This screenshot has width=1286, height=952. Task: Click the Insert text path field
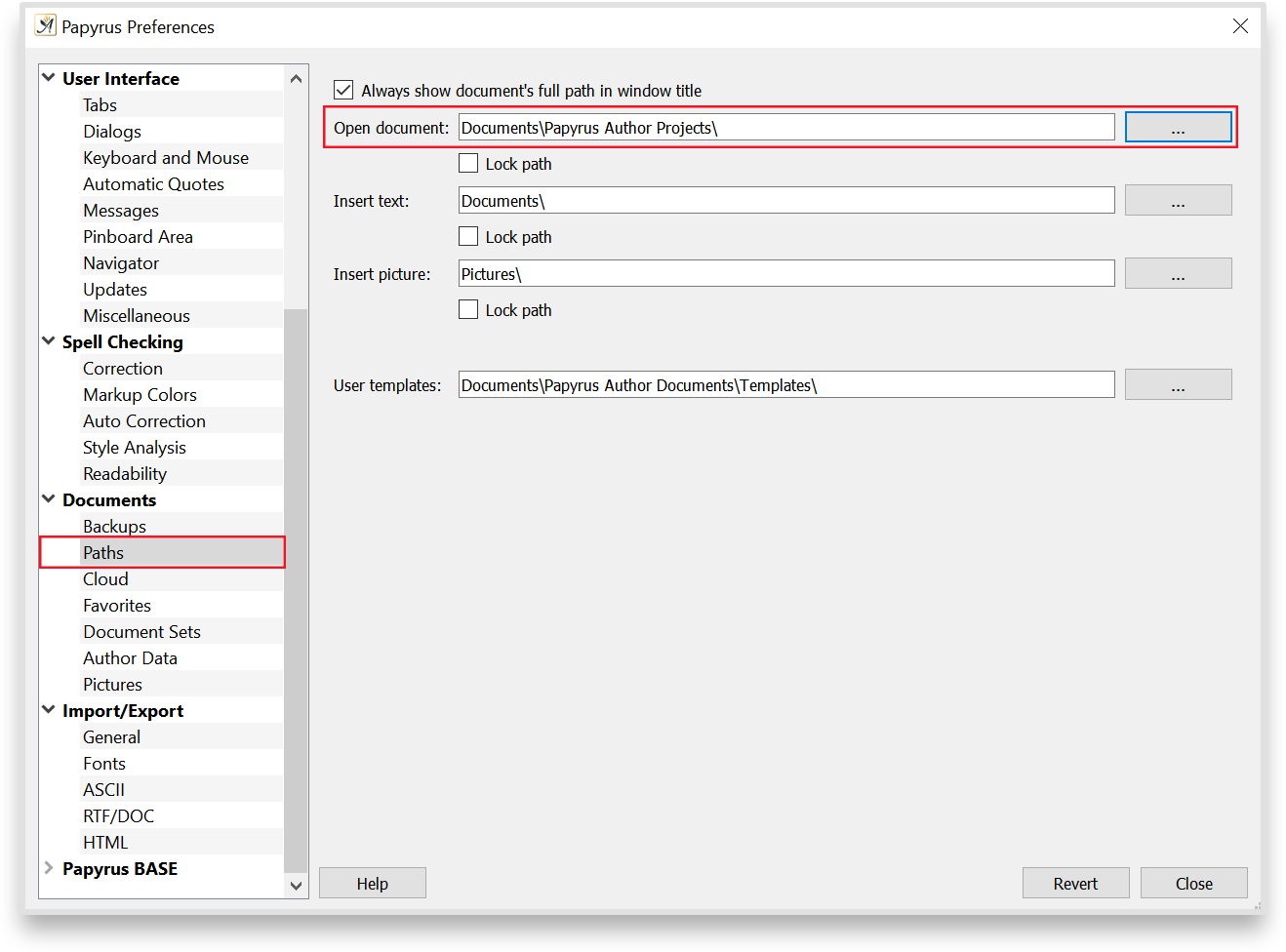tap(786, 200)
